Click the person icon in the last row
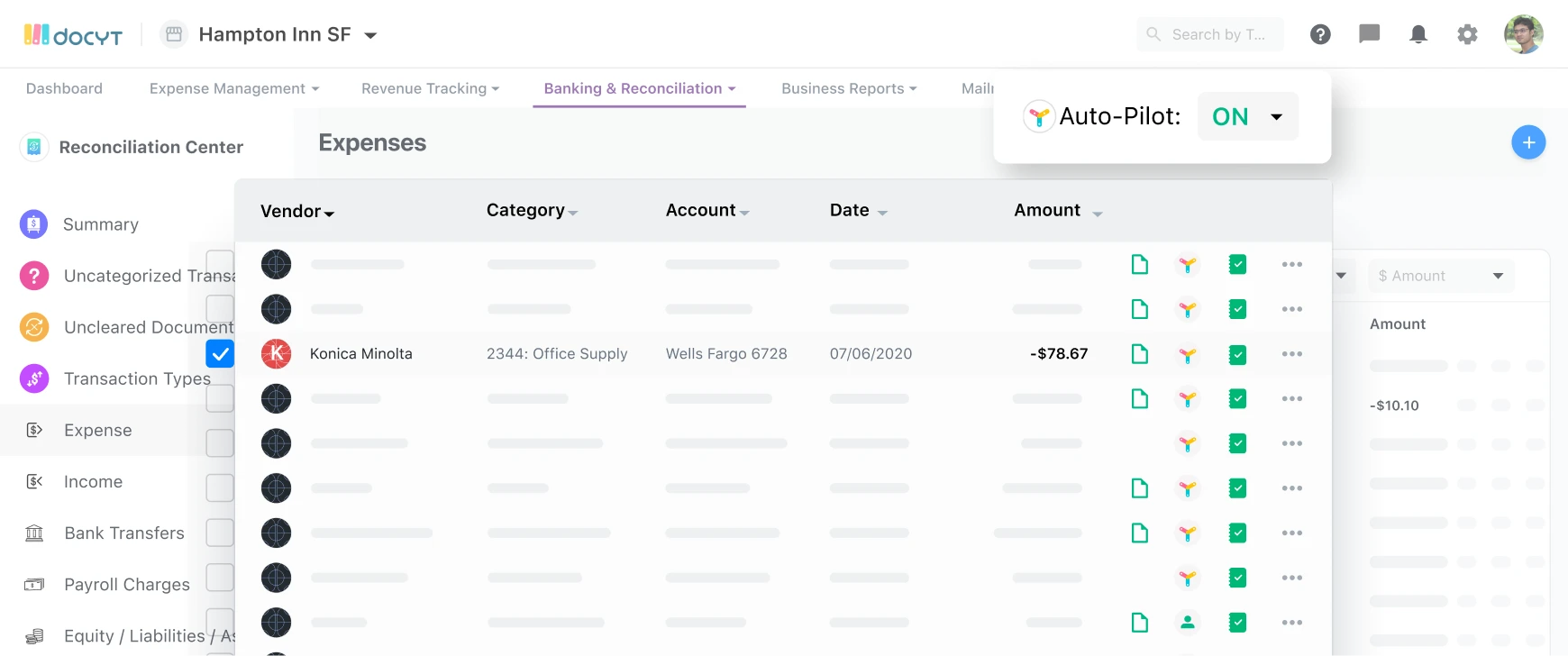Viewport: 1568px width, 656px height. pyautogui.click(x=1188, y=622)
